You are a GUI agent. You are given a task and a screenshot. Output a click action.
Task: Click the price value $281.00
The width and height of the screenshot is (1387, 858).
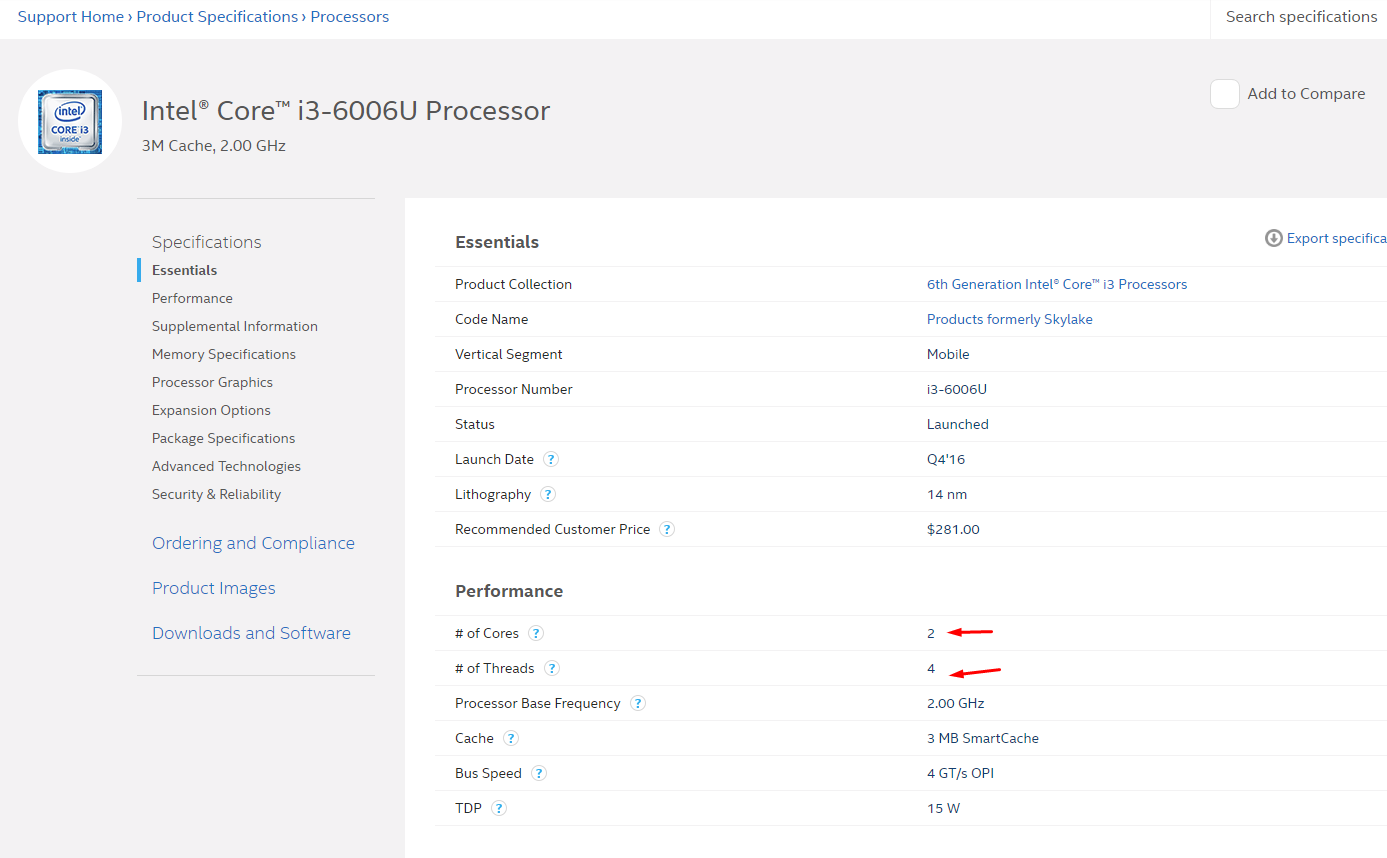(953, 529)
